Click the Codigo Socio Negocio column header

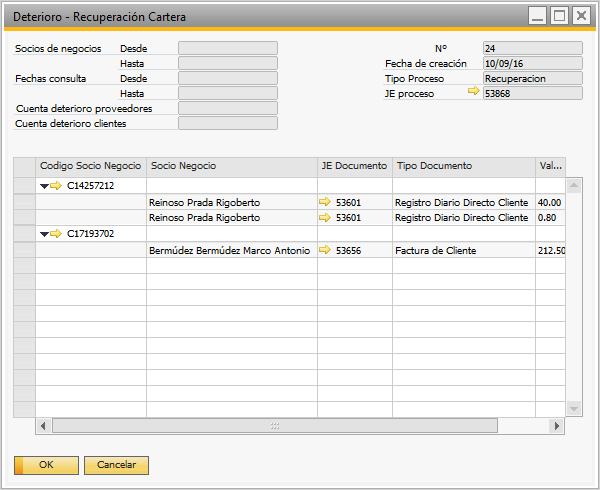[x=90, y=166]
